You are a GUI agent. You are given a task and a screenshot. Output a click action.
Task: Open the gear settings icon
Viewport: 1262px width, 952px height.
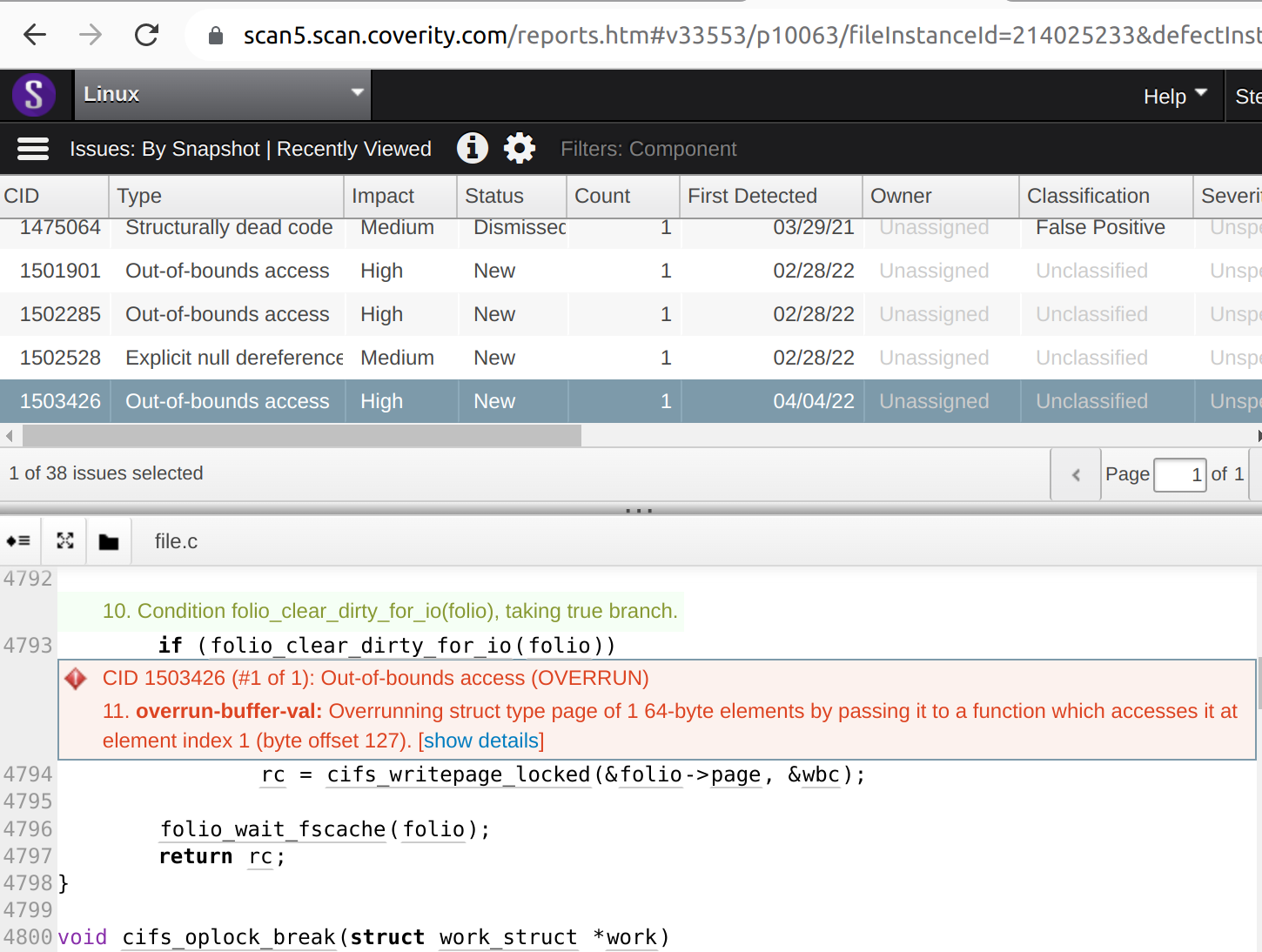[520, 149]
